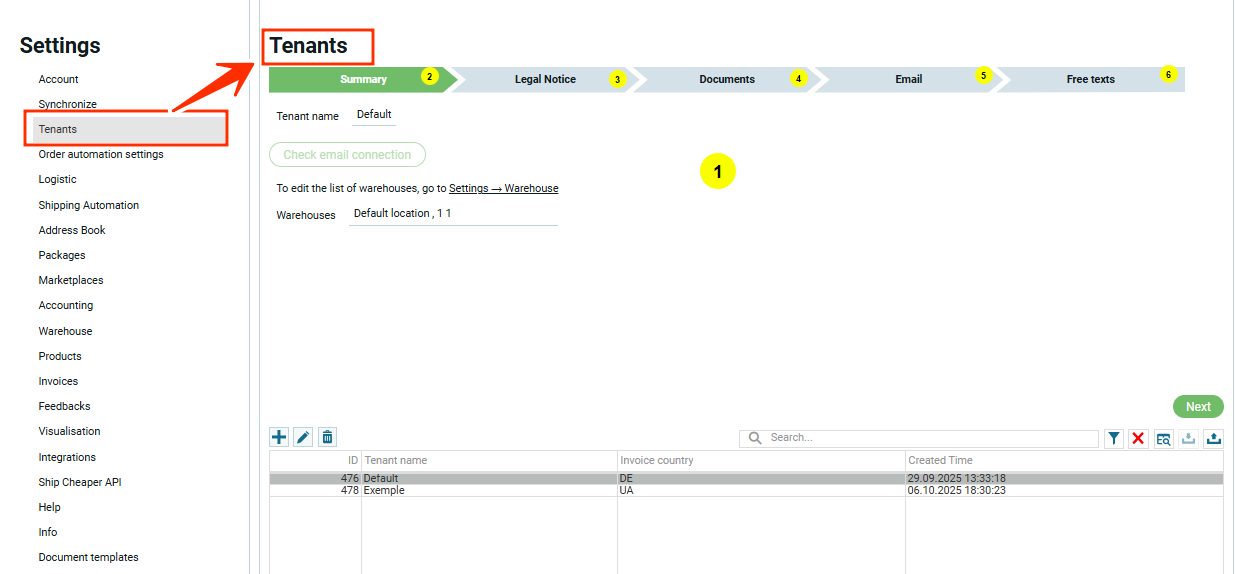This screenshot has width=1235, height=574.
Task: Open Shipping Automation in the sidebar
Action: 89,205
